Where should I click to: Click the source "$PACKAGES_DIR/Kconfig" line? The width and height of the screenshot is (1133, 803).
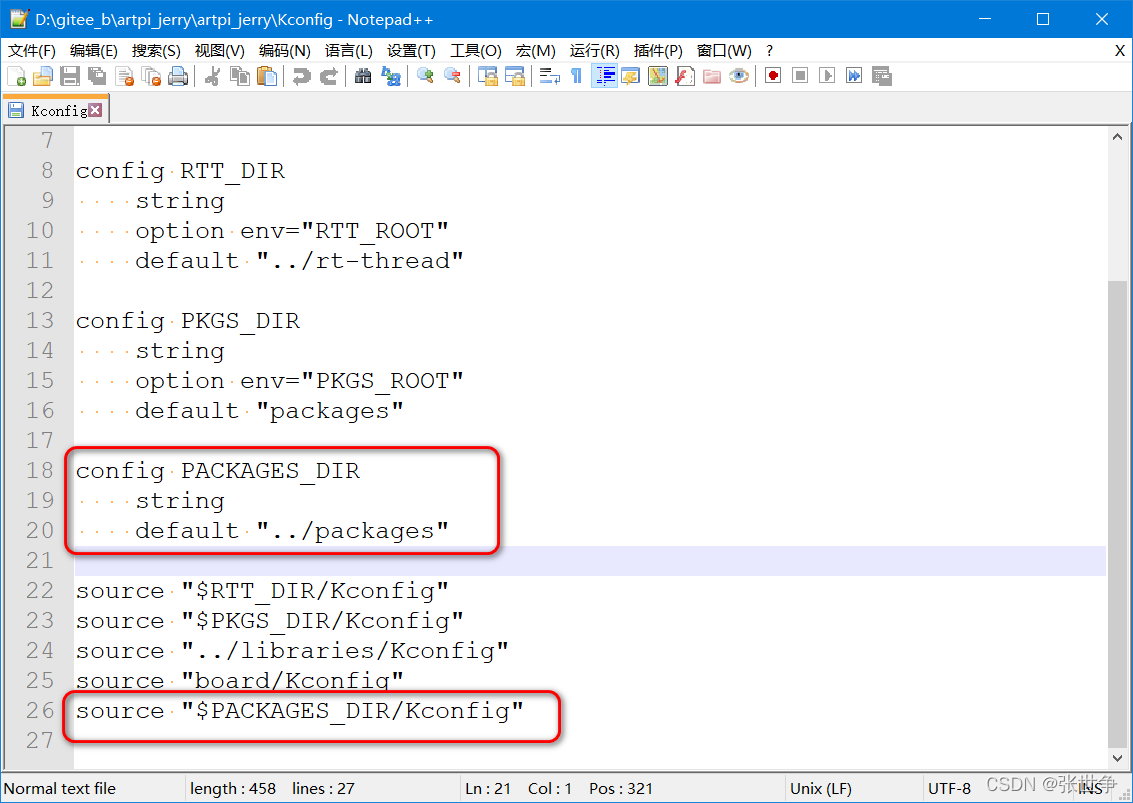pos(300,710)
